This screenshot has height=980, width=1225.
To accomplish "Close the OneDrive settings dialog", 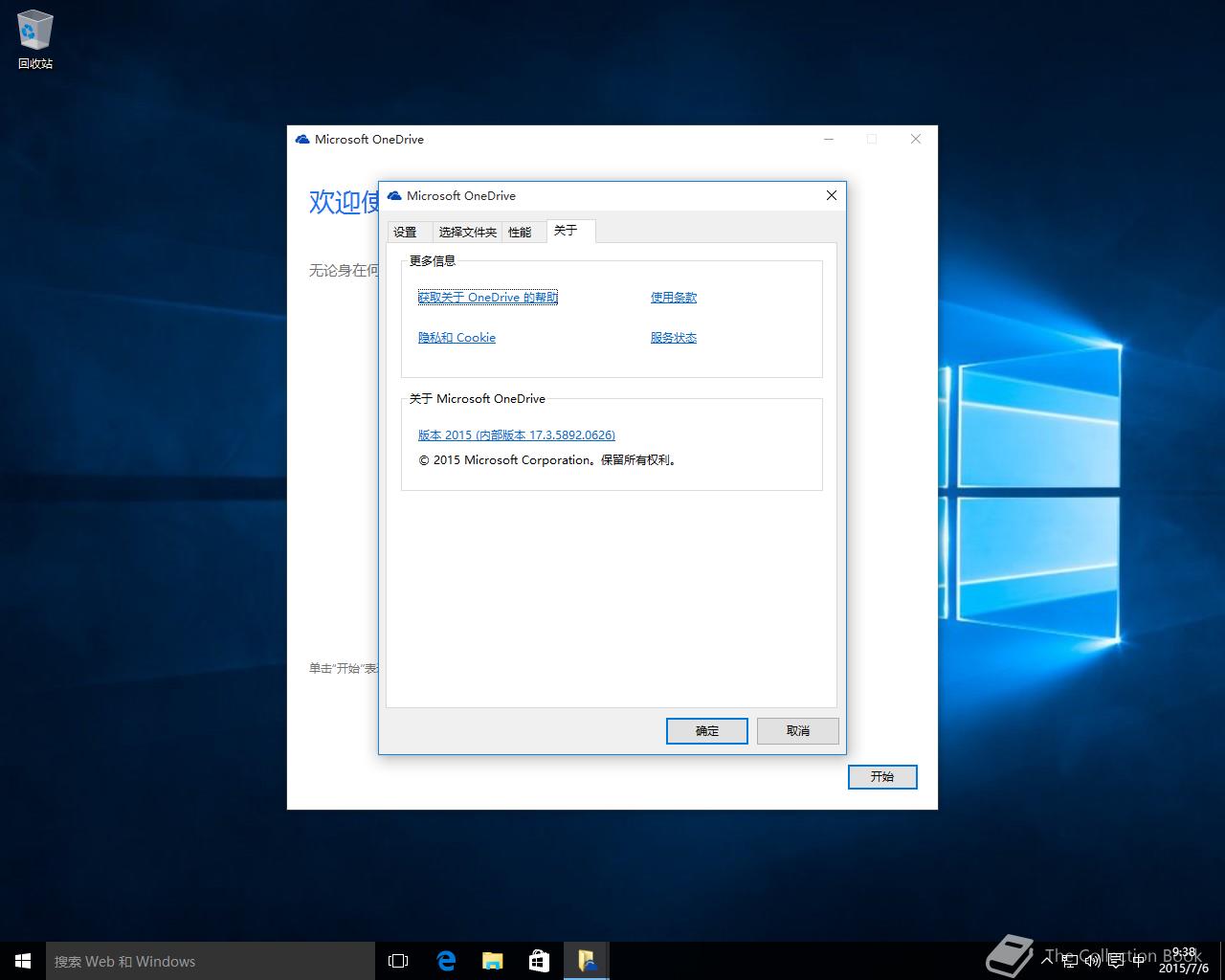I will [x=832, y=195].
